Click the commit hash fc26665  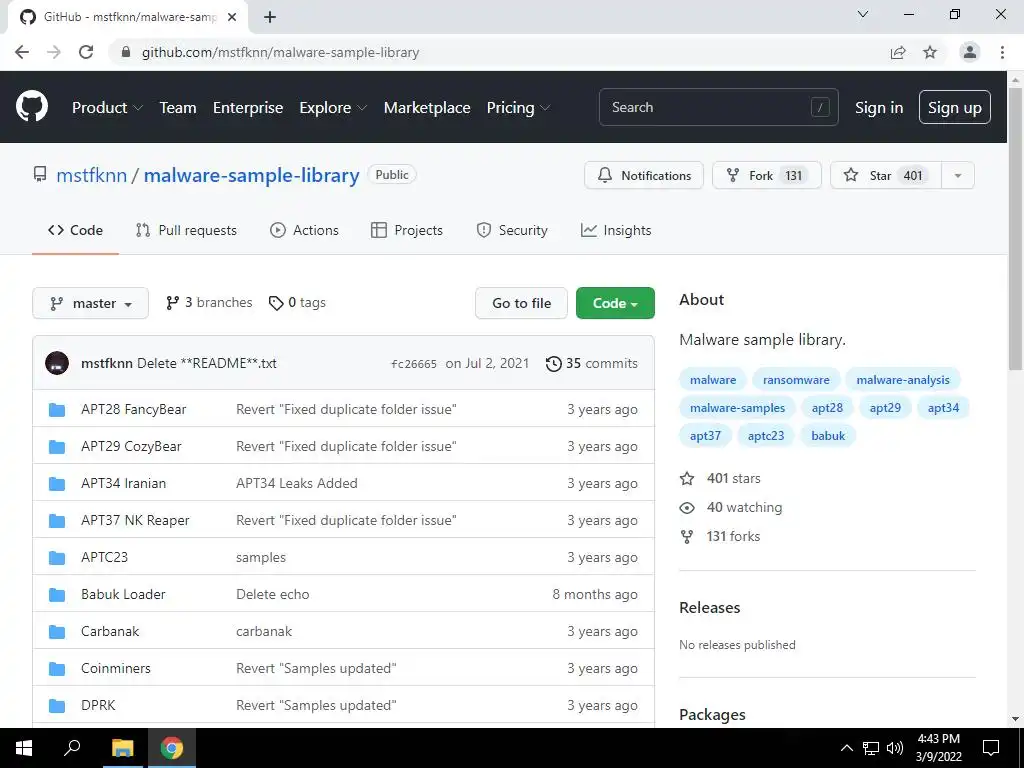pyautogui.click(x=413, y=364)
